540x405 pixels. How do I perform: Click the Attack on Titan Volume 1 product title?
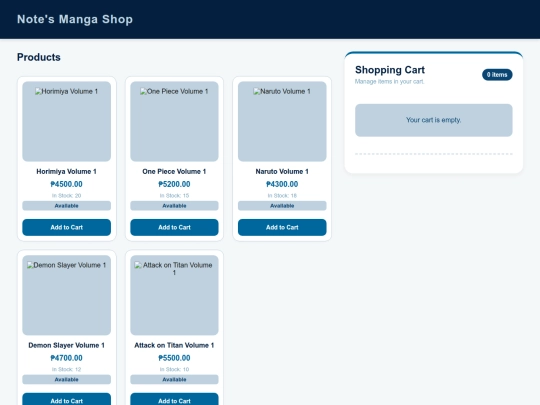174,345
